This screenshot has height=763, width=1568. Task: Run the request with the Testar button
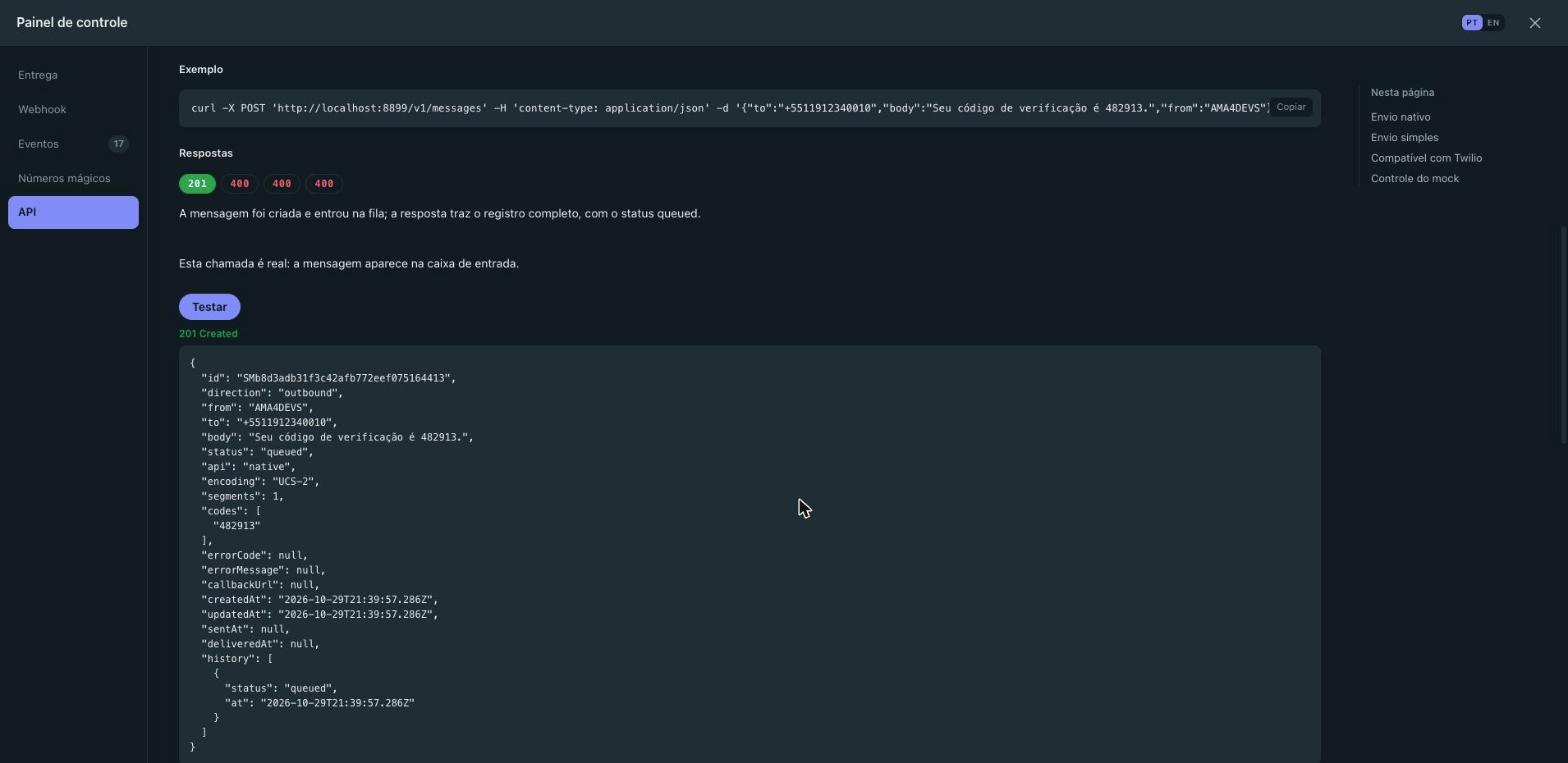coord(210,307)
